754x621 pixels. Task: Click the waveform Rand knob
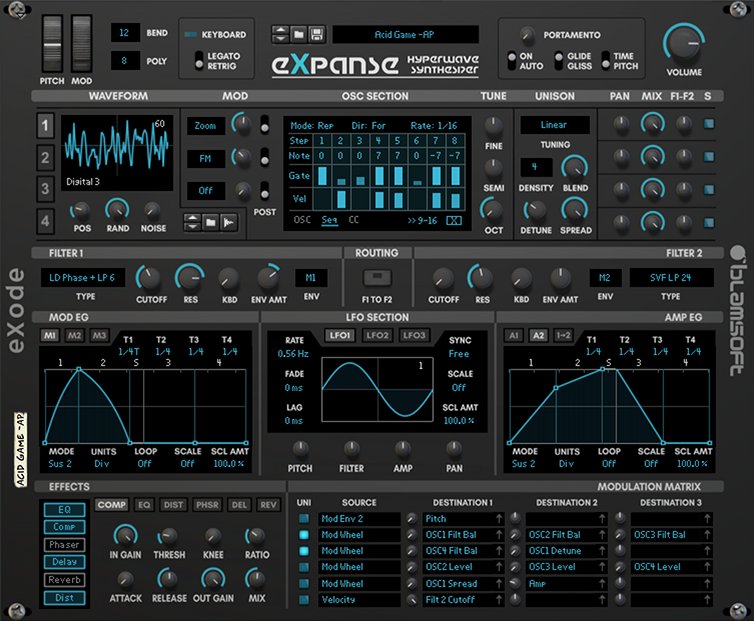click(117, 210)
